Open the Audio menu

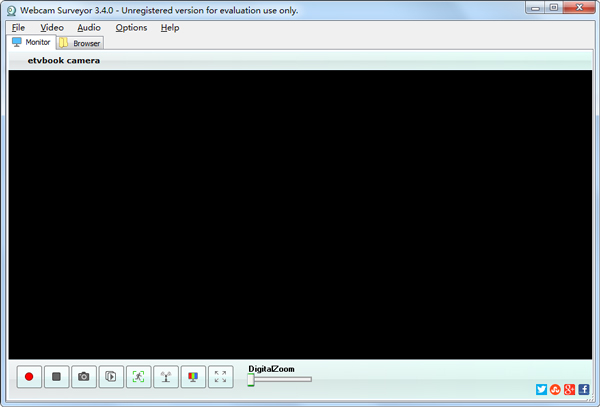click(x=89, y=28)
